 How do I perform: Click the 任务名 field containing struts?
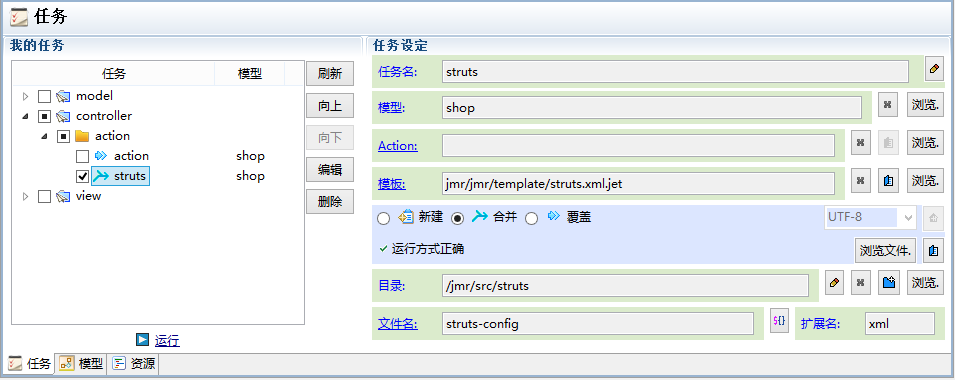pos(675,71)
